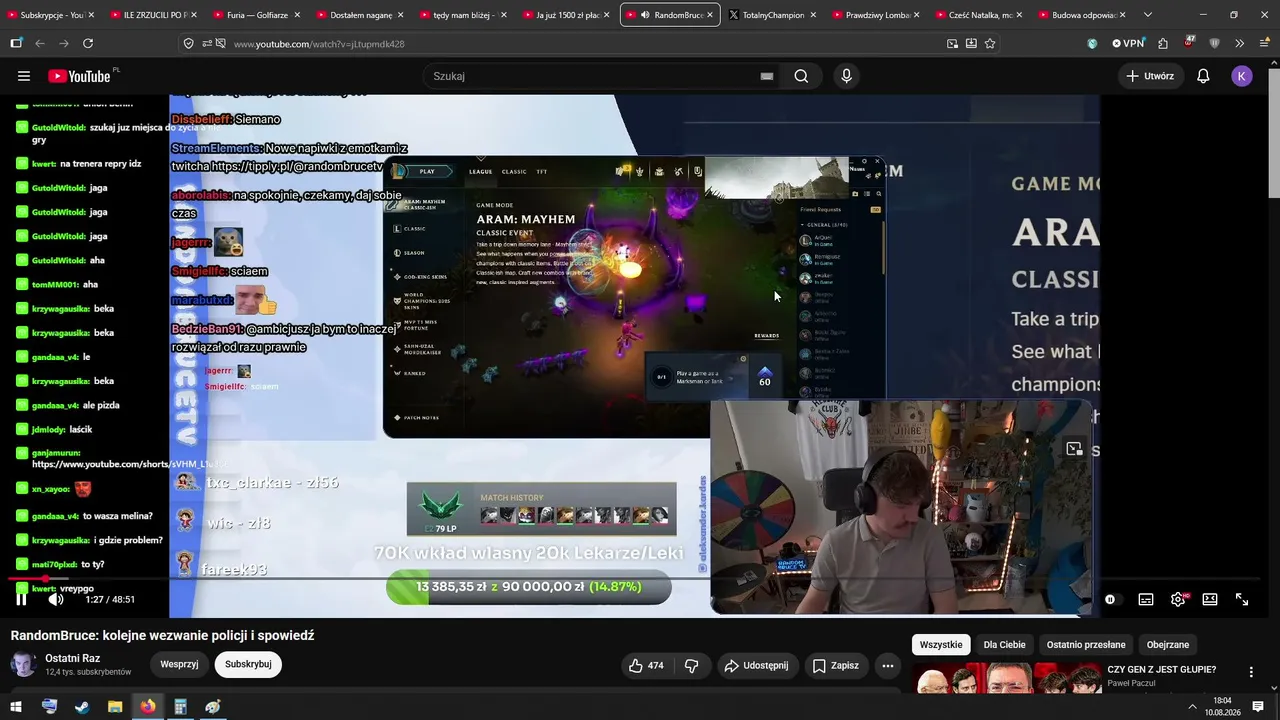Select the Wszystkie filter chip
The width and height of the screenshot is (1280, 720).
(x=941, y=645)
